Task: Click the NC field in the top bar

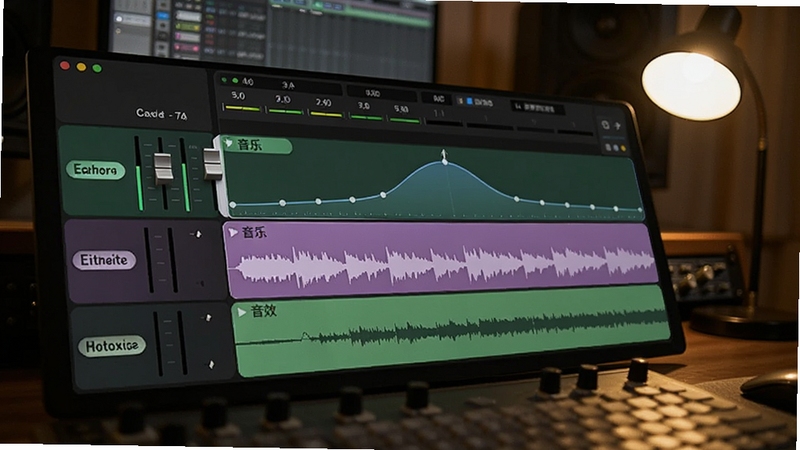Action: 438,99
